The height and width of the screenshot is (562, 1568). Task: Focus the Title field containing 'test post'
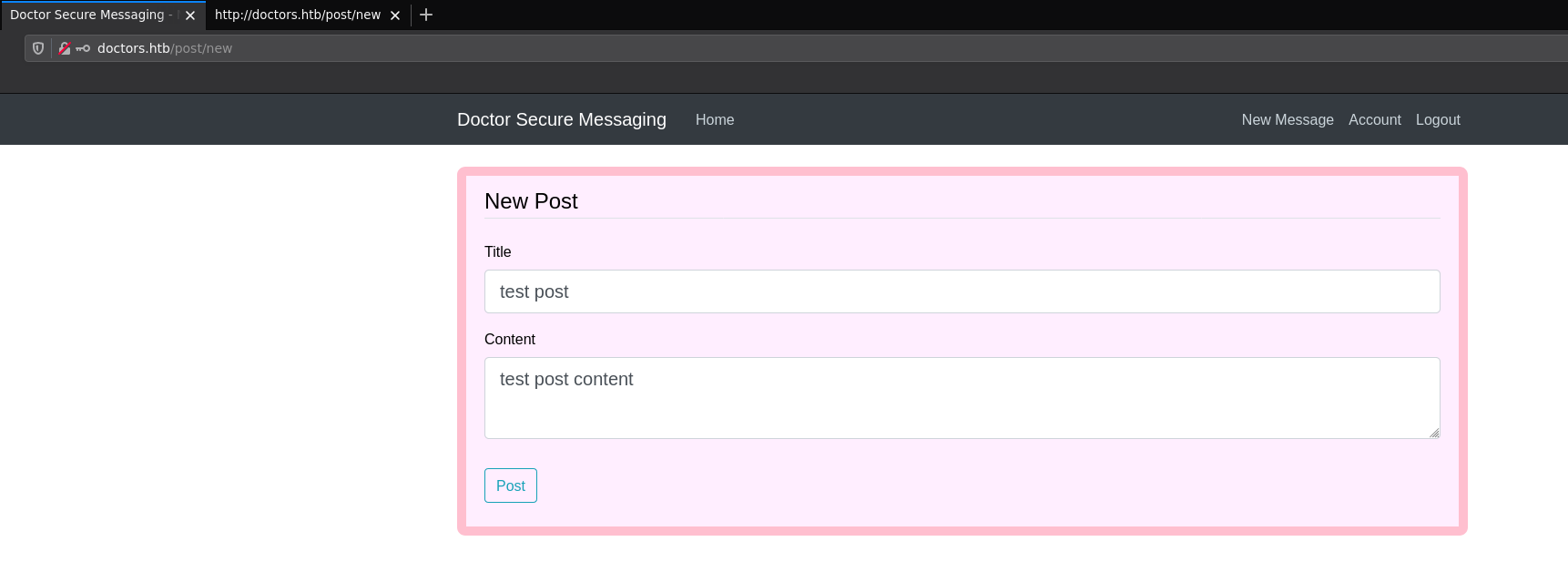pos(962,291)
